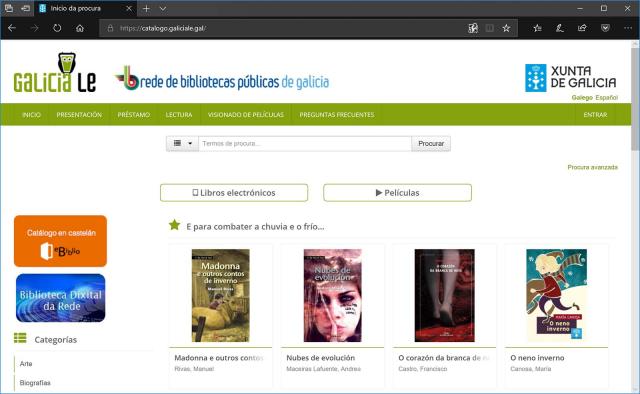Screen dimensions: 640x394
Task: Open the O neno inverno cover
Action: coord(557,295)
